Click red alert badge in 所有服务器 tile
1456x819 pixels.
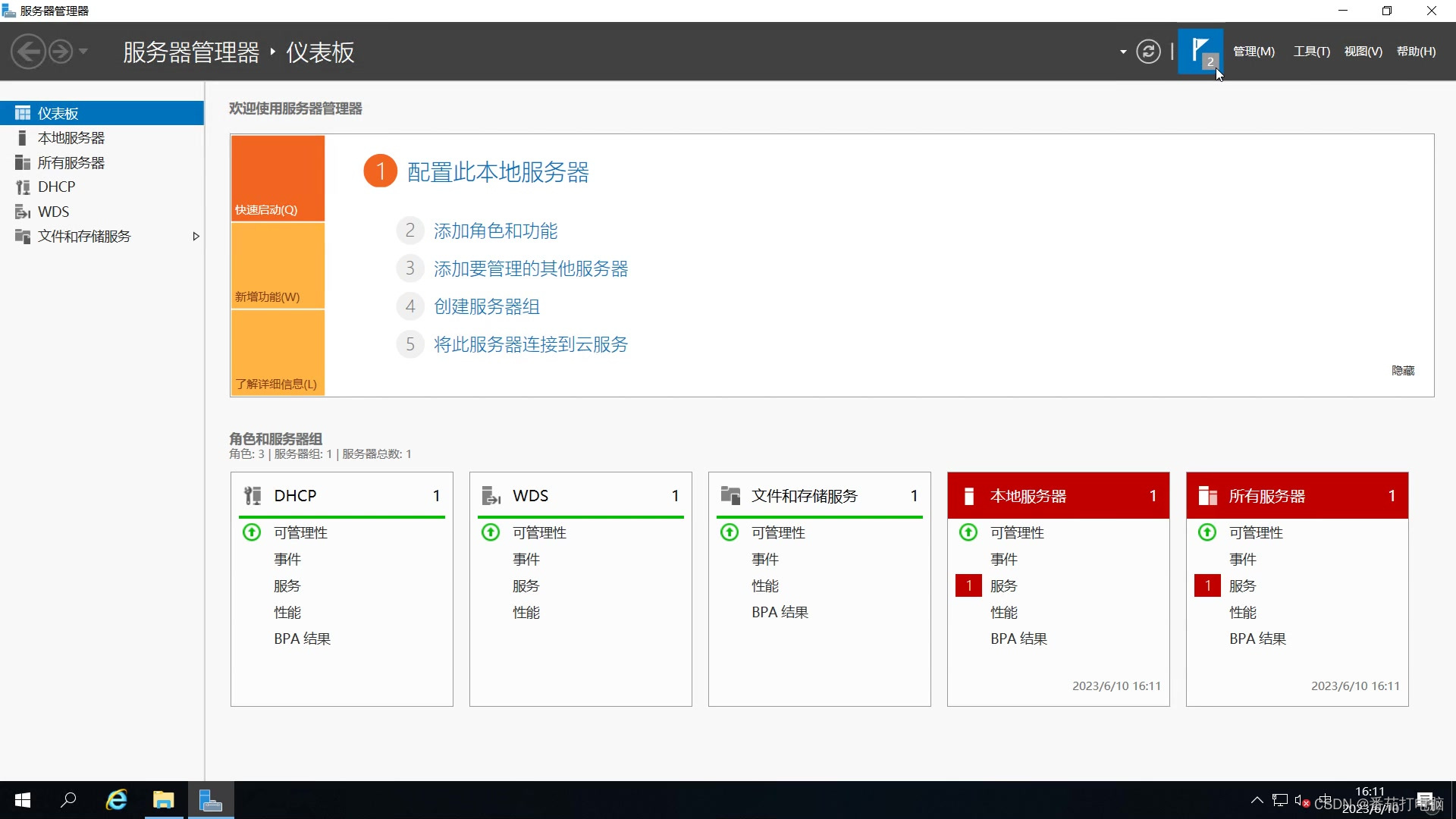coord(1207,585)
